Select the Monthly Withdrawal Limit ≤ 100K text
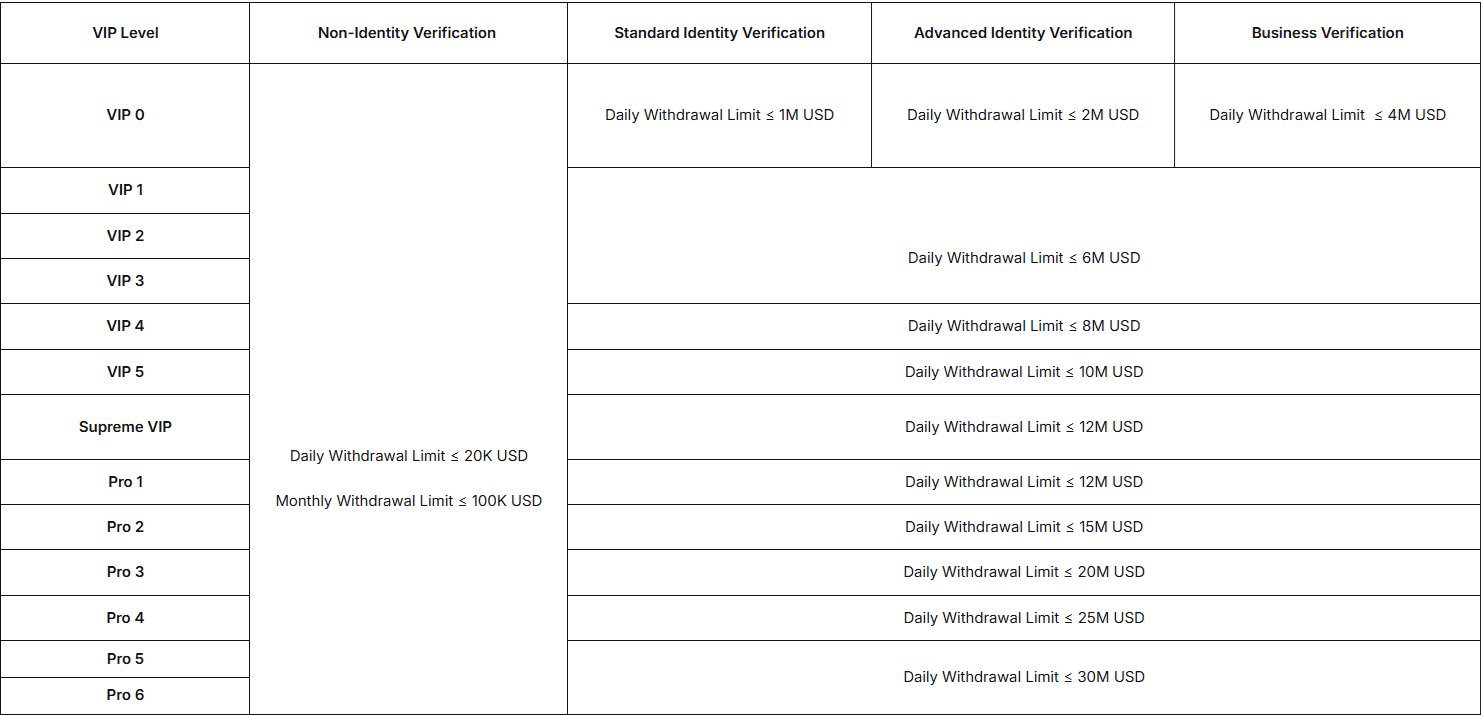This screenshot has width=1481, height=715. [x=408, y=501]
